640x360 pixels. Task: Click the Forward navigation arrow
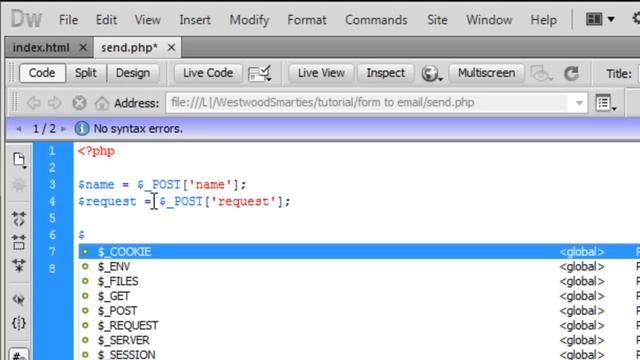click(55, 103)
